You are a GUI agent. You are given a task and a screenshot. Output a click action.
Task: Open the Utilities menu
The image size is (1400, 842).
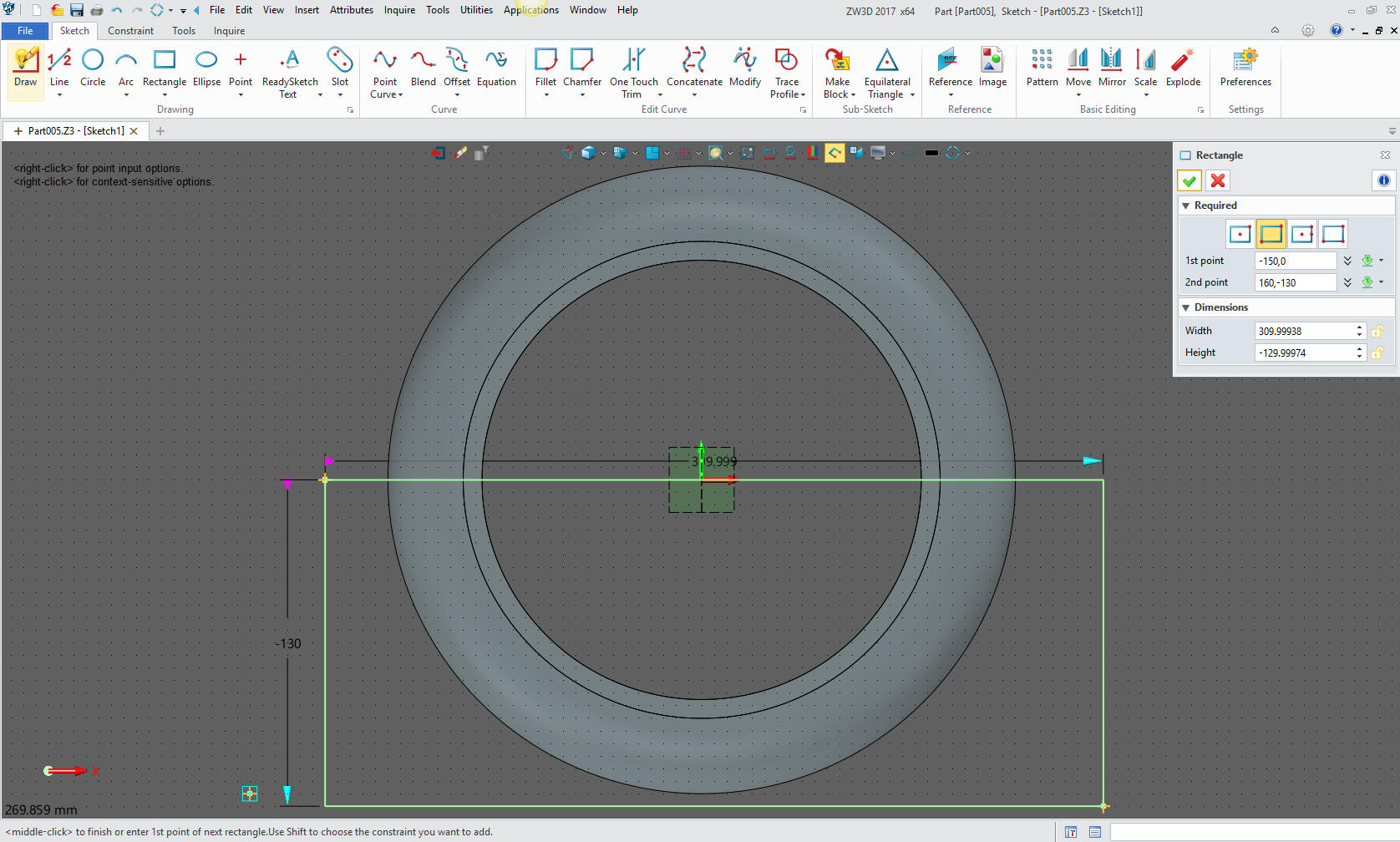[x=476, y=10]
